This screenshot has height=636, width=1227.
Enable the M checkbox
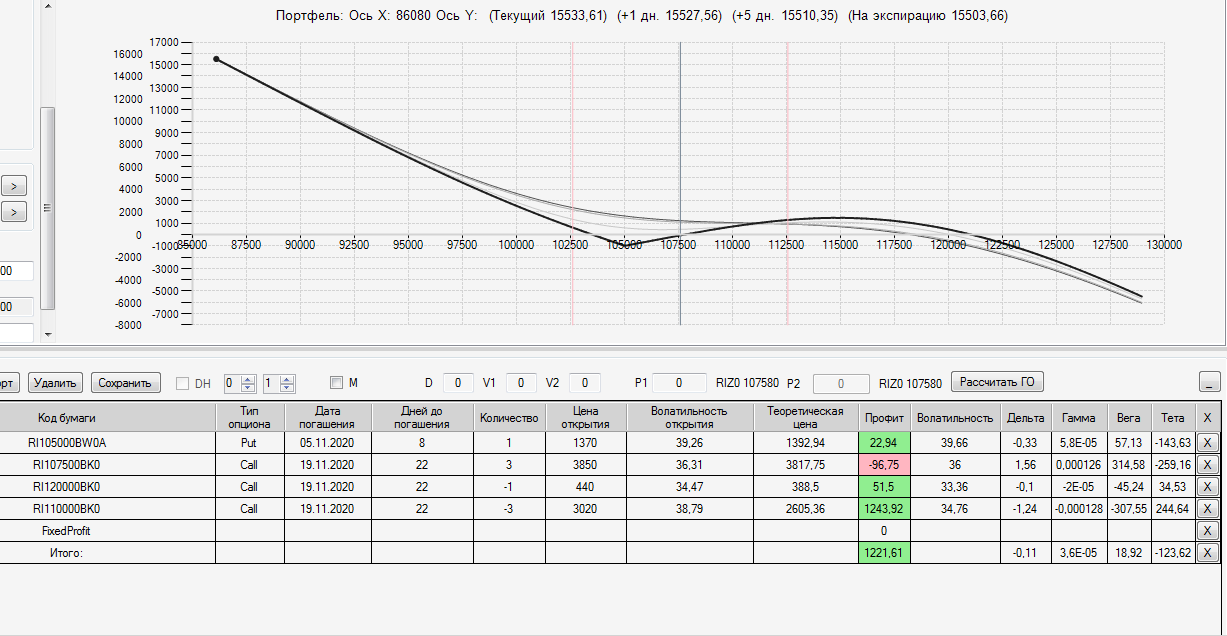click(336, 383)
